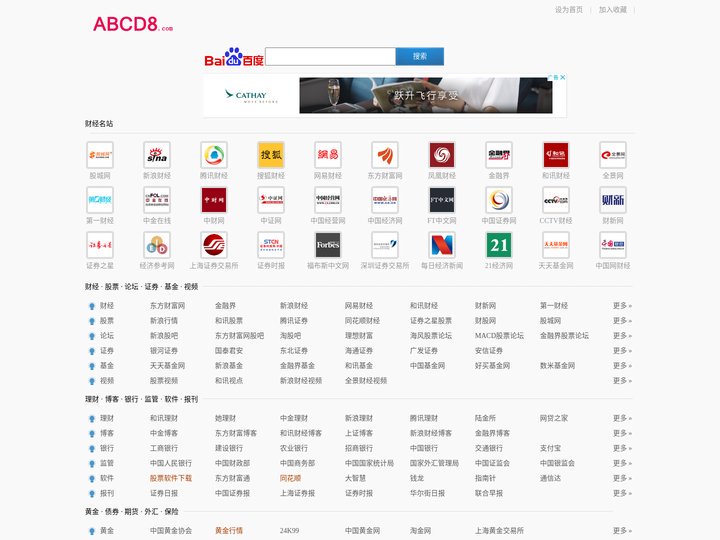Open the 中国人民银行 link
Viewport: 720px width, 540px height.
171,463
